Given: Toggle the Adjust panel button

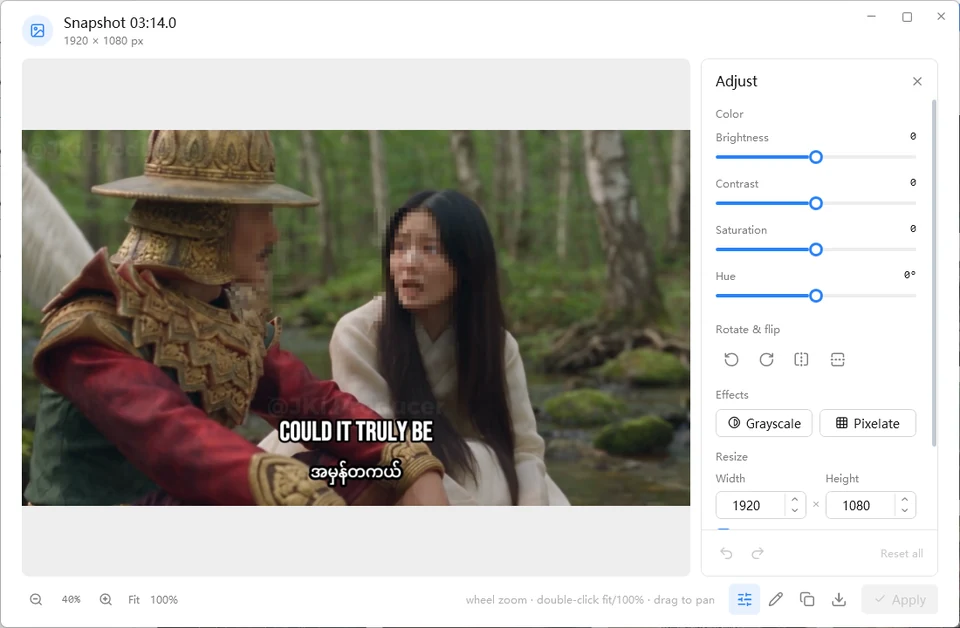Looking at the screenshot, I should tap(744, 599).
